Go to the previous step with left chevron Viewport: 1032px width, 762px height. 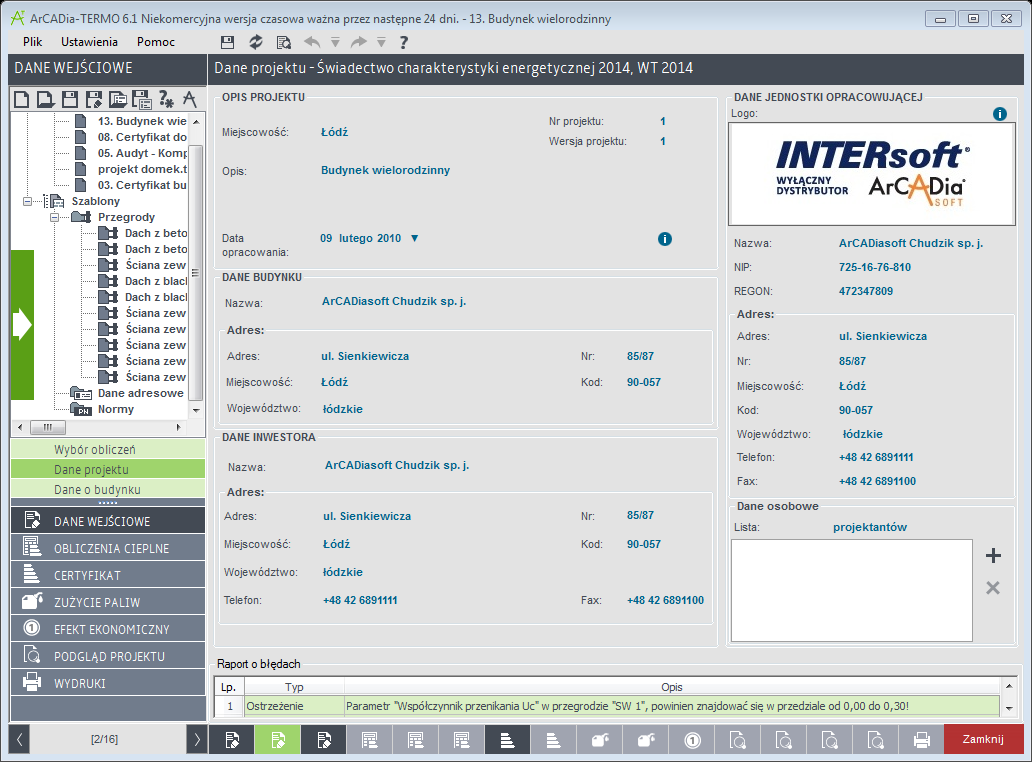19,740
